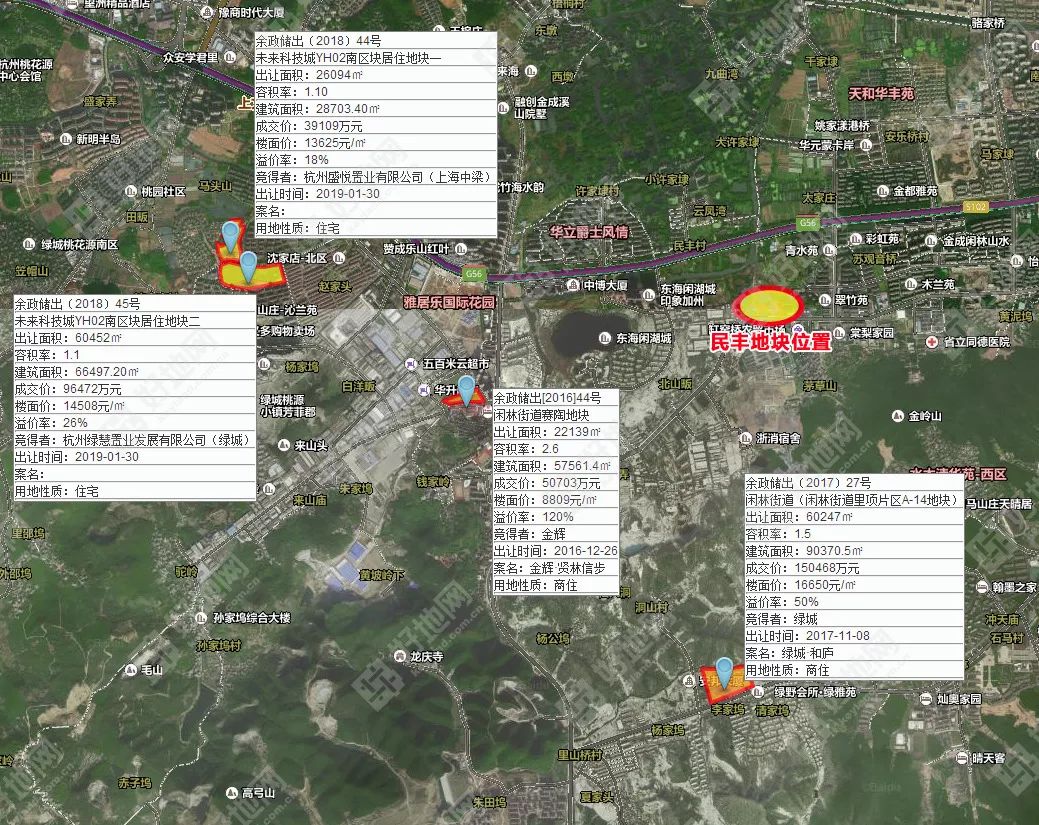Click the place icon beside 灿奥家园
Viewport: 1039px width, 825px height.
926,698
